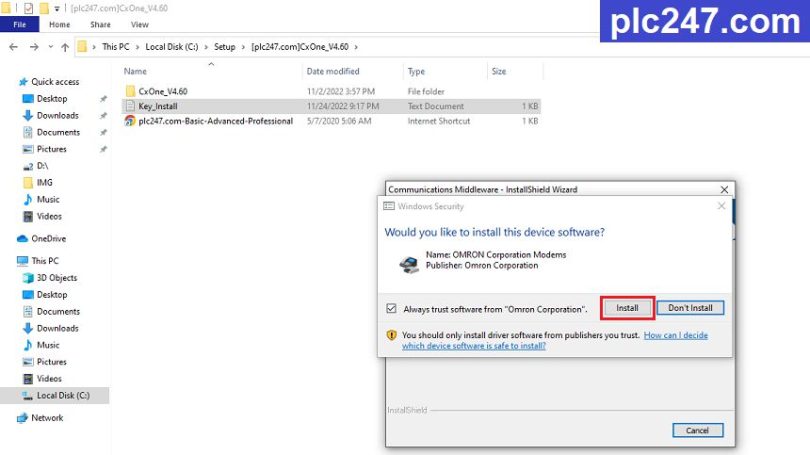Open pinned Desktop under Quick access
Image resolution: width=810 pixels, height=455 pixels.
(52, 99)
